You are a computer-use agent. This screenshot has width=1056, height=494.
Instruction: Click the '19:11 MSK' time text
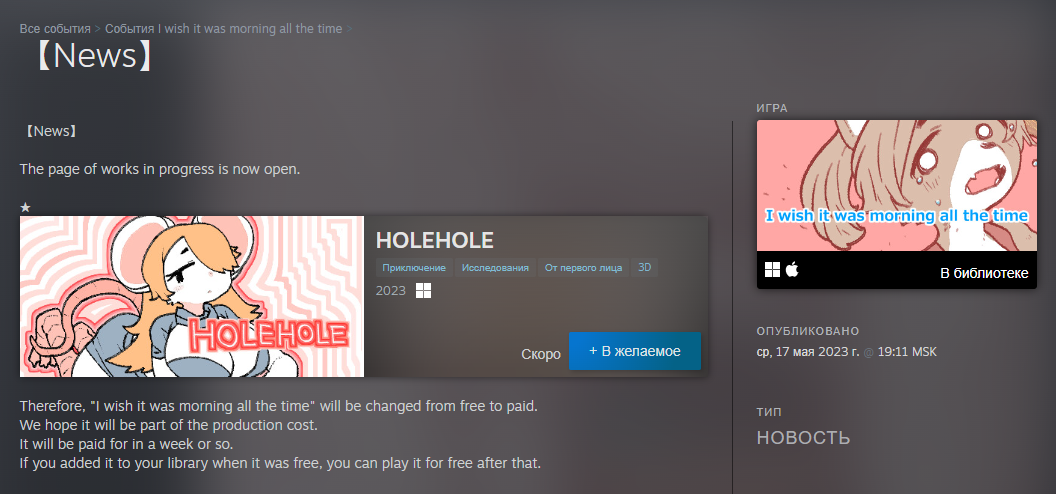click(906, 352)
